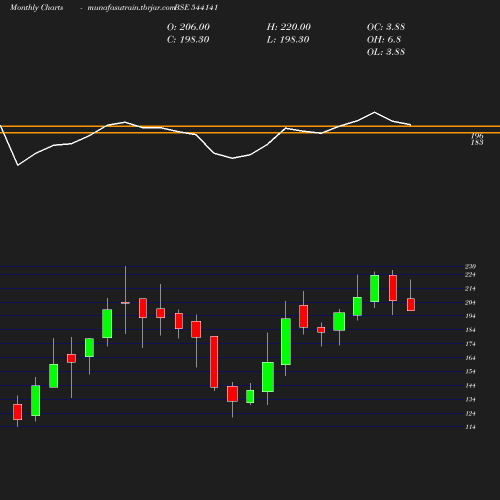The width and height of the screenshot is (500, 500).
Task: Select the high price "H: 220.00"
Action: click(x=289, y=27)
